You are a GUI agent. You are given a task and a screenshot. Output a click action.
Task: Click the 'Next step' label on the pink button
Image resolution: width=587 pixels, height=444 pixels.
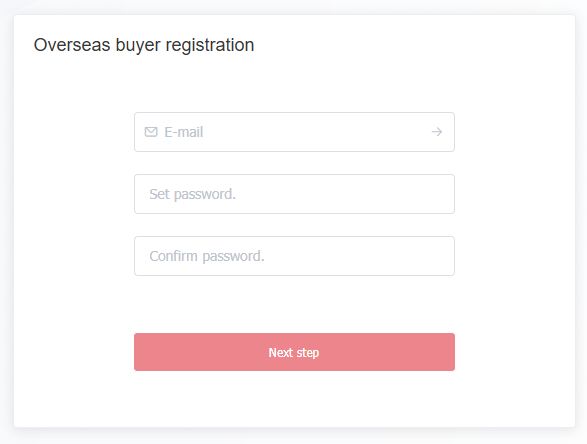[x=294, y=353]
